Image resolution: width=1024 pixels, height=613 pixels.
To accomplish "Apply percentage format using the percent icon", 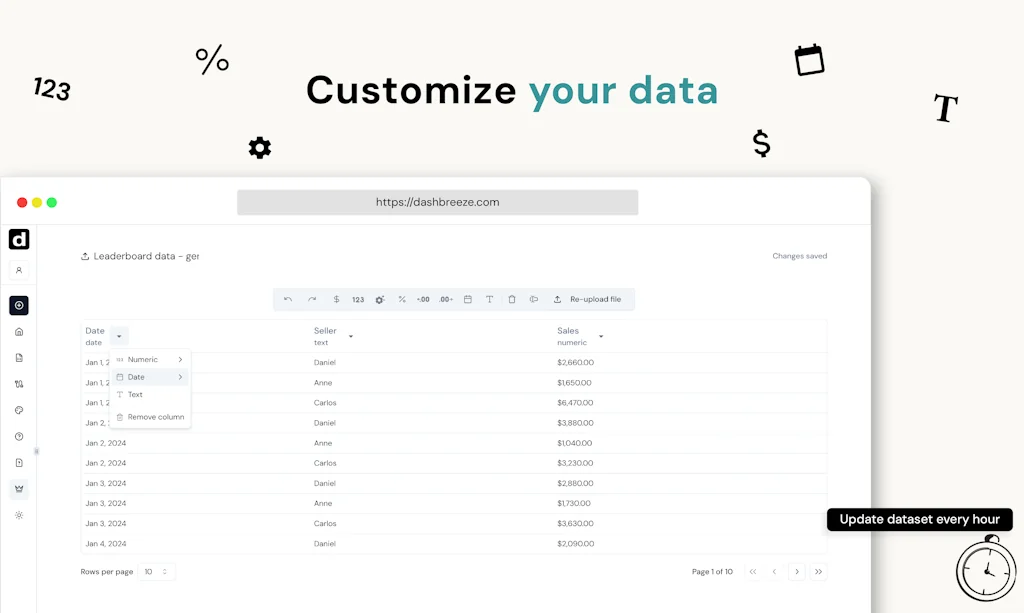I will tap(401, 299).
